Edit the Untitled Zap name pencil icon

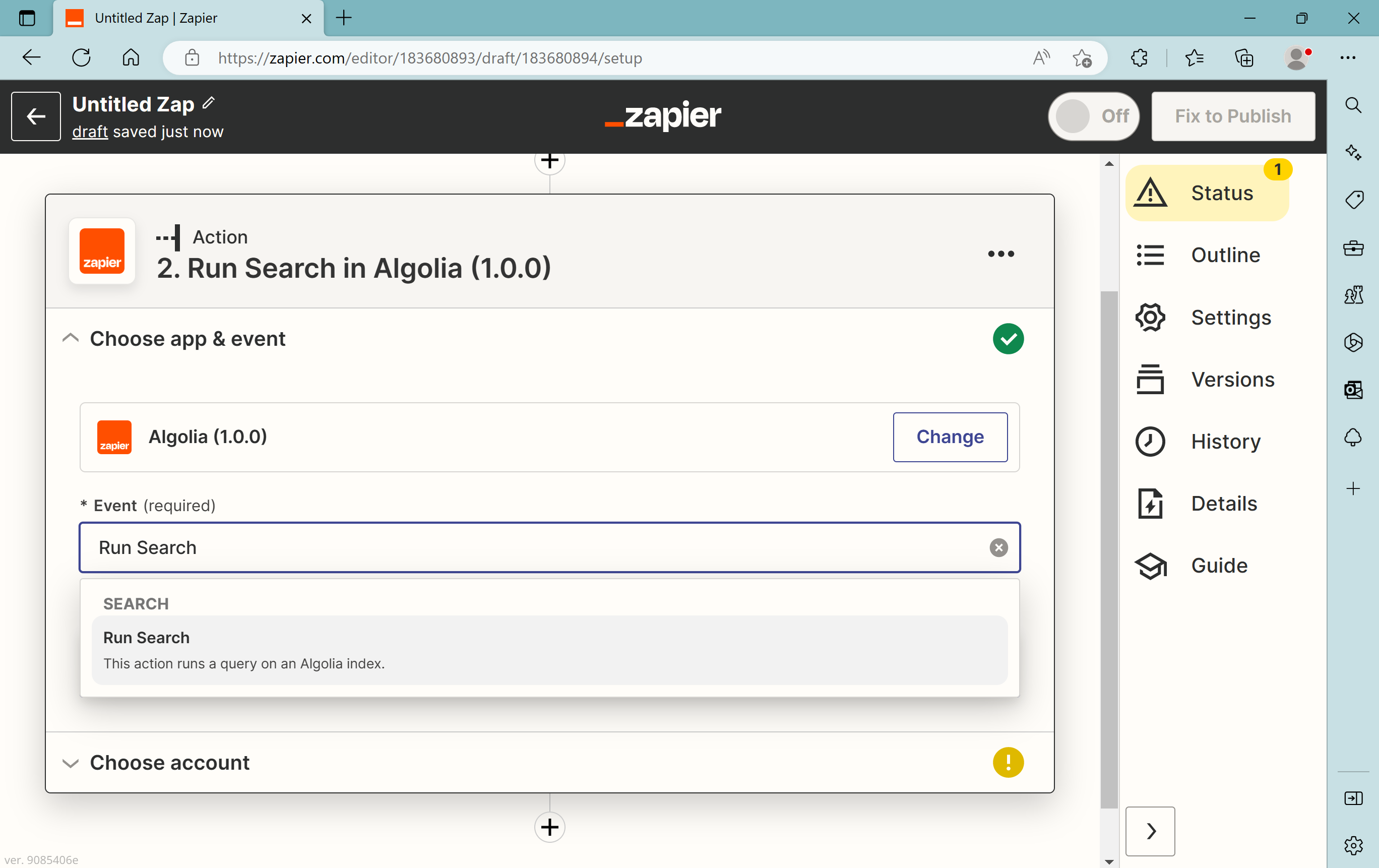click(x=209, y=103)
